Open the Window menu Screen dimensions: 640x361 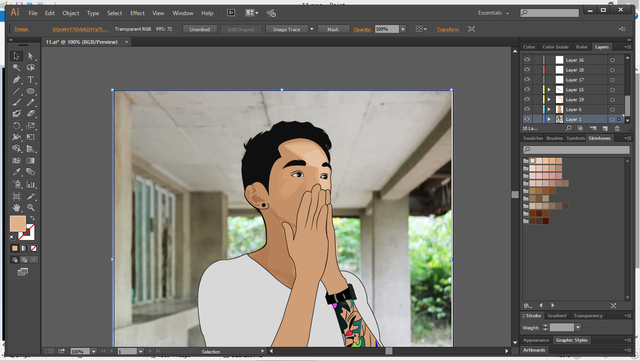pos(182,13)
